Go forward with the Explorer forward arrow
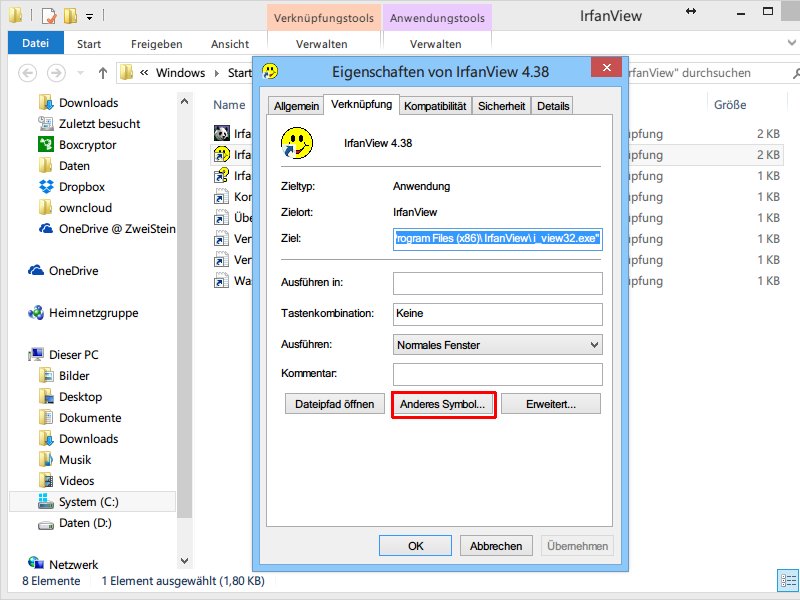This screenshot has width=800, height=600. click(56, 73)
